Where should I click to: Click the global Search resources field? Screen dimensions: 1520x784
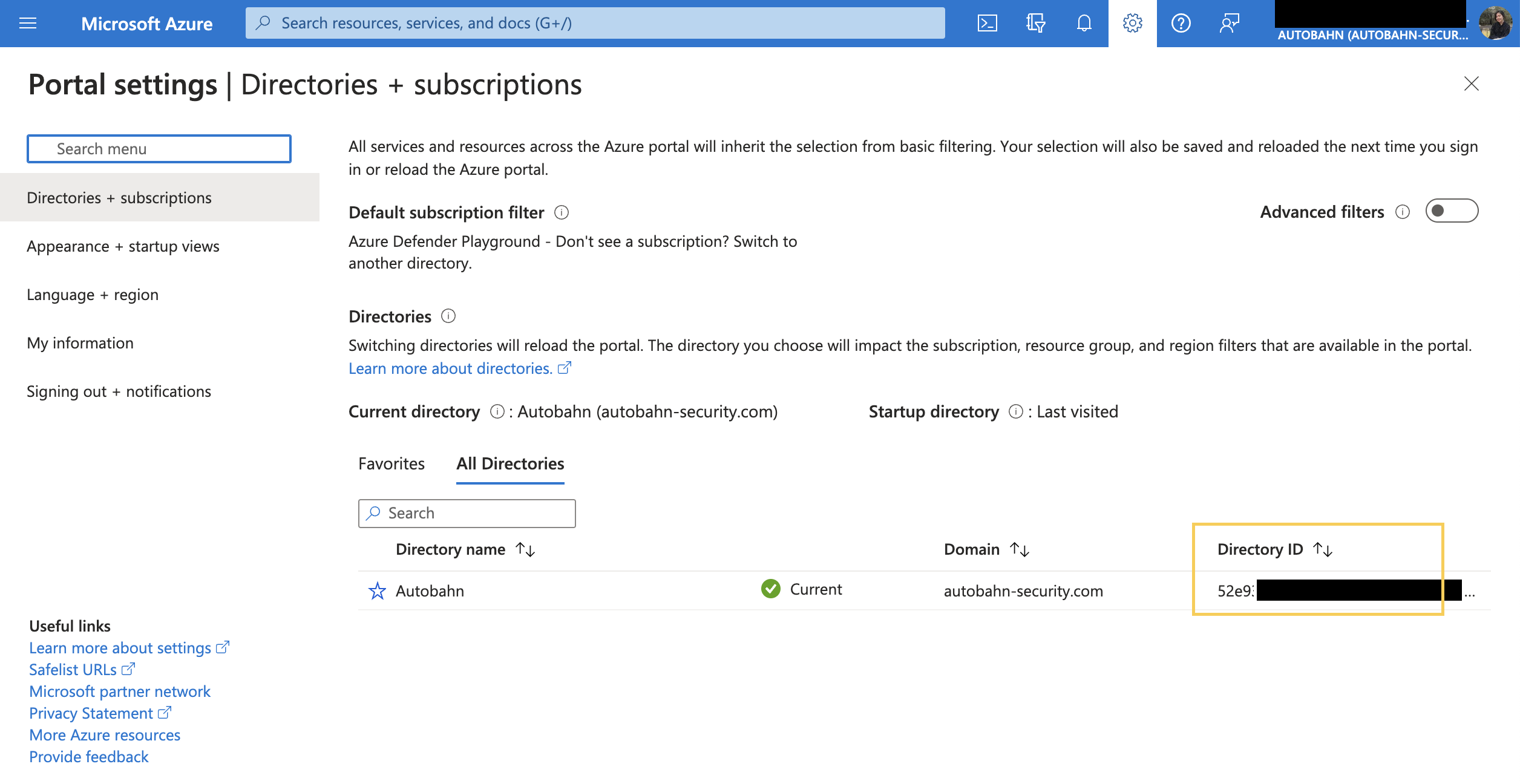click(595, 23)
